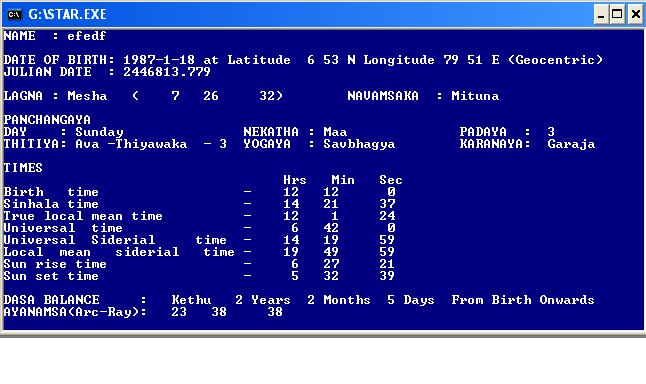Click the Sinhala time seconds value 37

click(387, 204)
